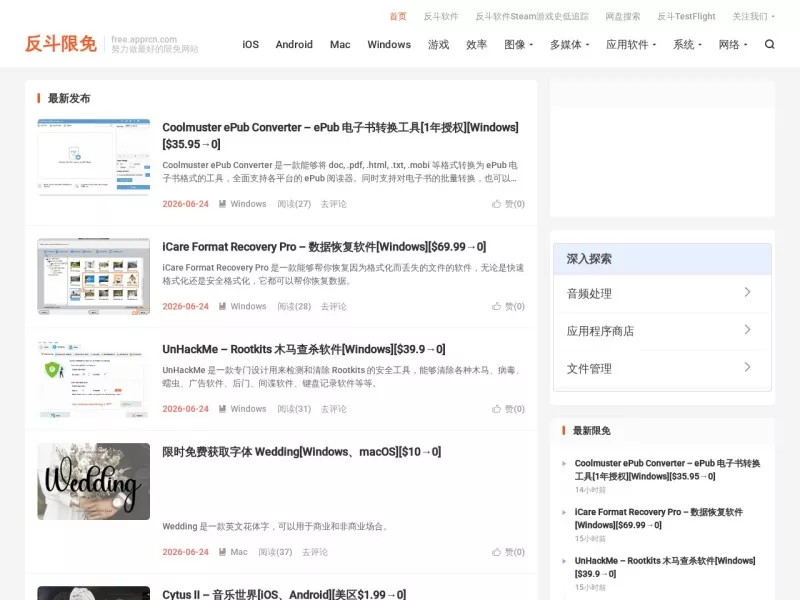
Task: Open the Windows navigation item
Action: tap(389, 45)
